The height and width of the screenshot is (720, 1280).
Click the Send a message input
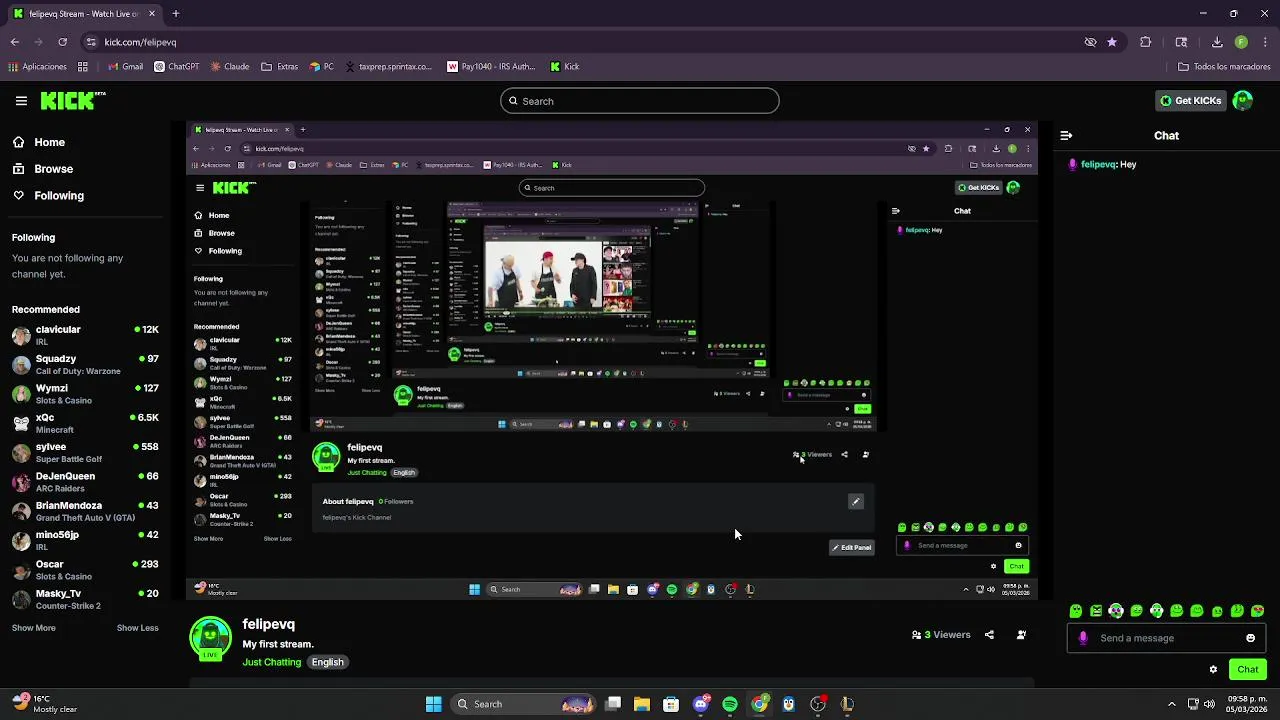[1166, 638]
